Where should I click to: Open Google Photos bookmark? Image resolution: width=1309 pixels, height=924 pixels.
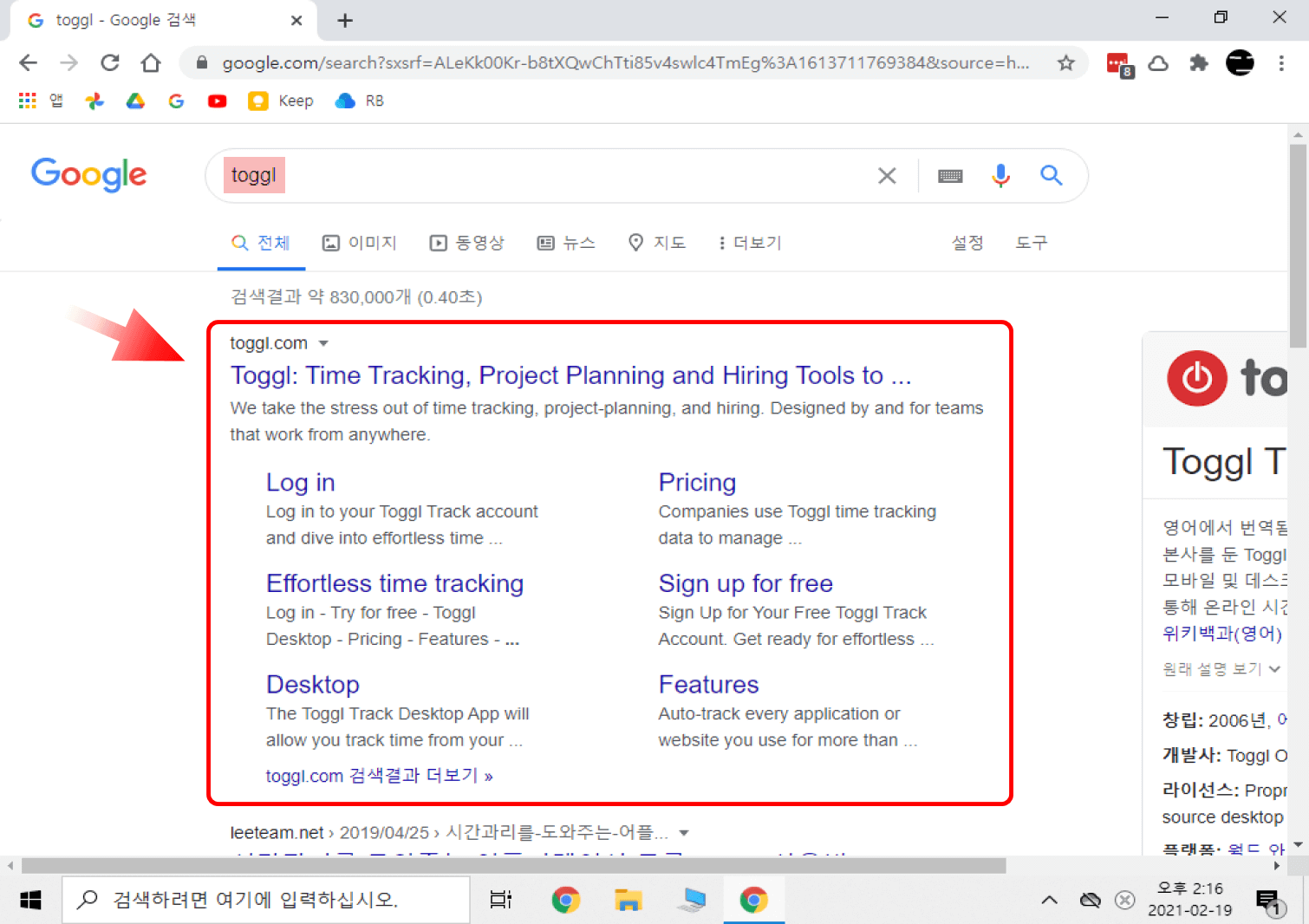point(94,101)
